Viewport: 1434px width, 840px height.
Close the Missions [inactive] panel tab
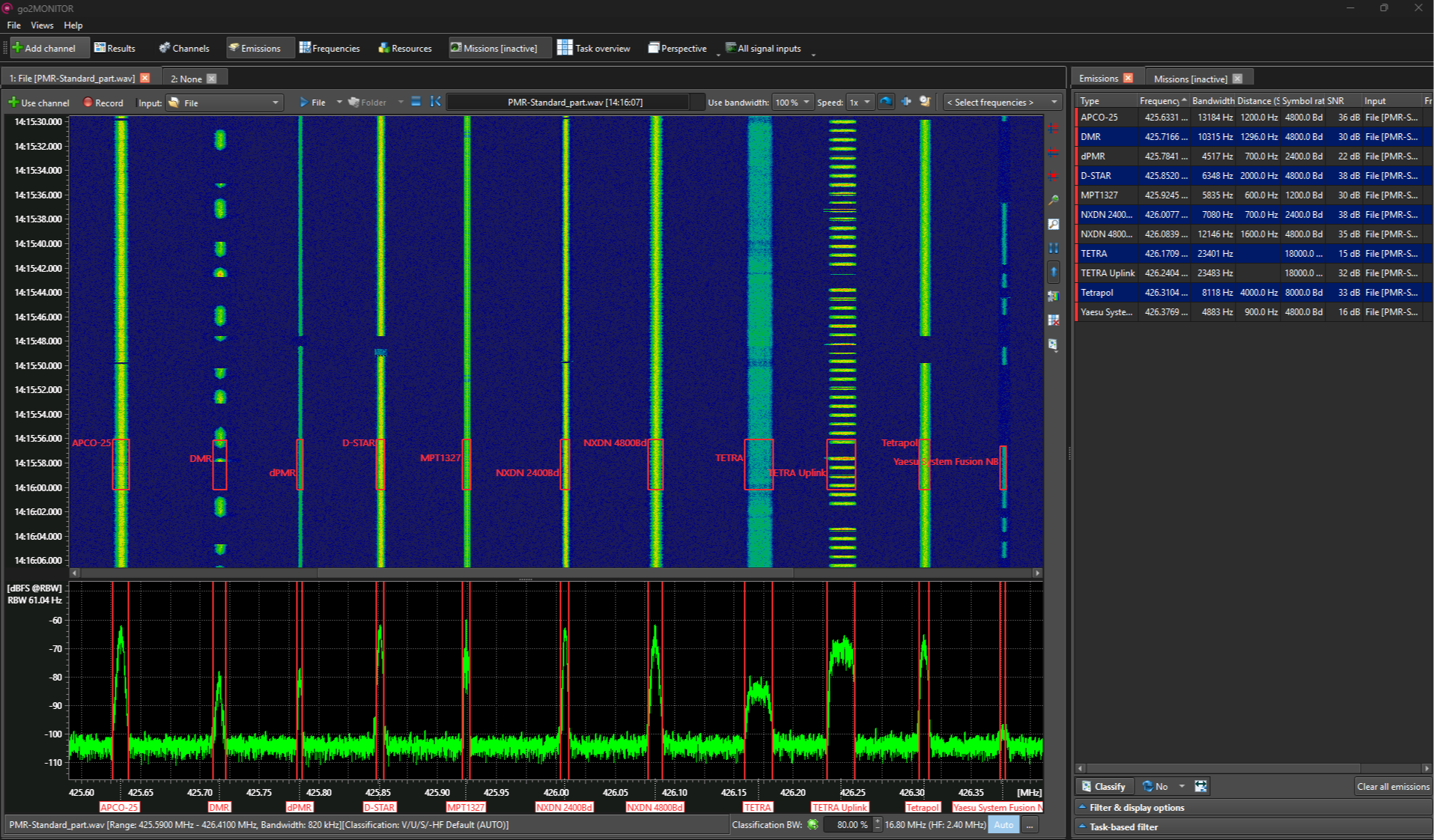(1237, 79)
